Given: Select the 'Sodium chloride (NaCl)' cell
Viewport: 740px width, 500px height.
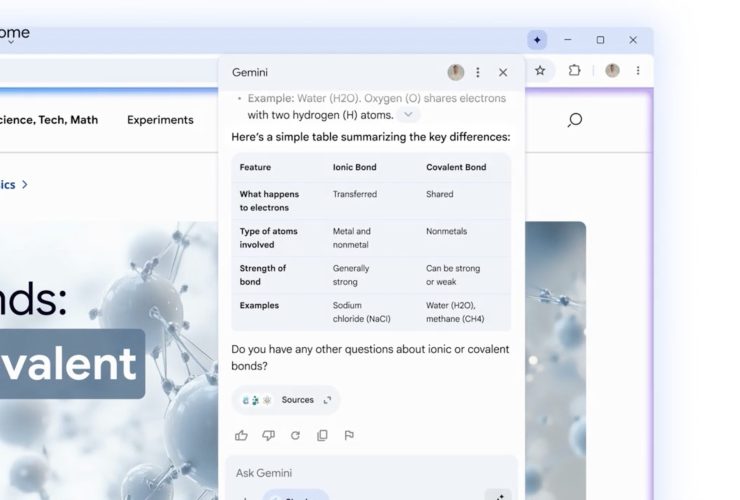Looking at the screenshot, I should click(x=362, y=312).
